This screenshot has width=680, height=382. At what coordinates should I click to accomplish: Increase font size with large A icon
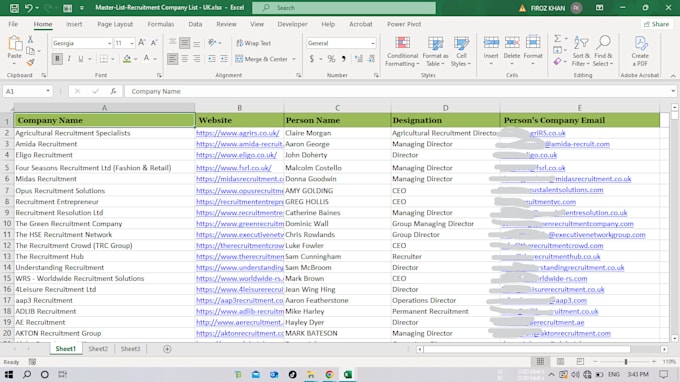tap(142, 43)
